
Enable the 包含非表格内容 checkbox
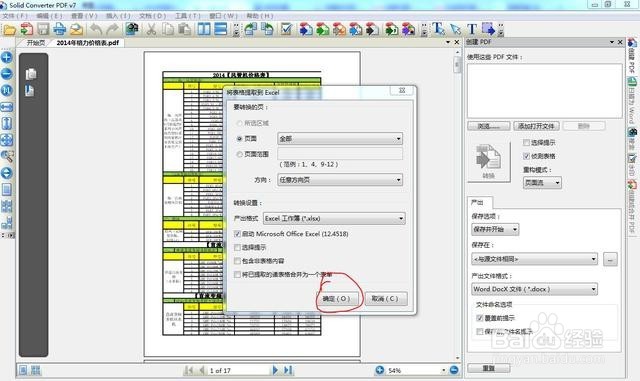tap(237, 261)
